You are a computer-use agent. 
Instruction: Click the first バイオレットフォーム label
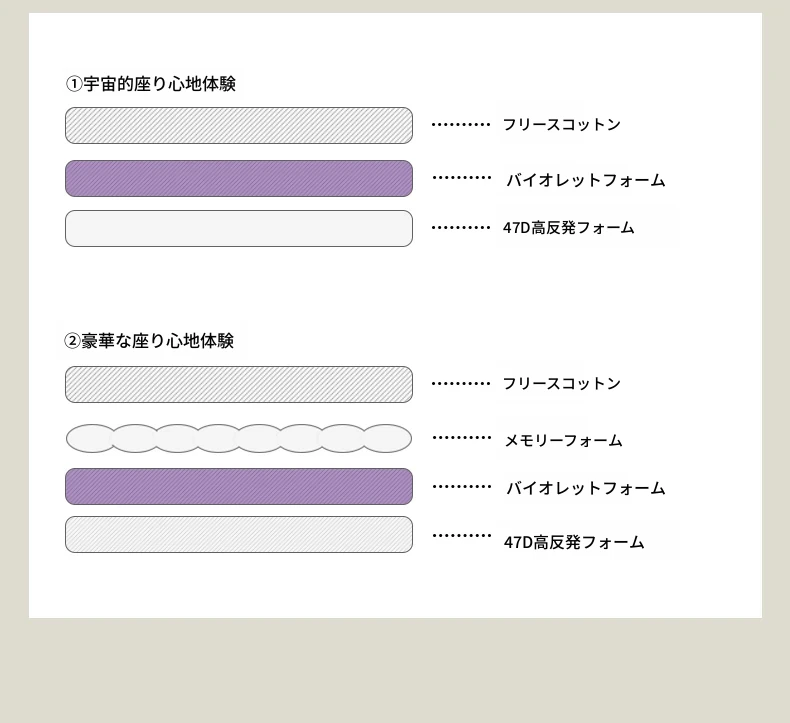(x=585, y=180)
